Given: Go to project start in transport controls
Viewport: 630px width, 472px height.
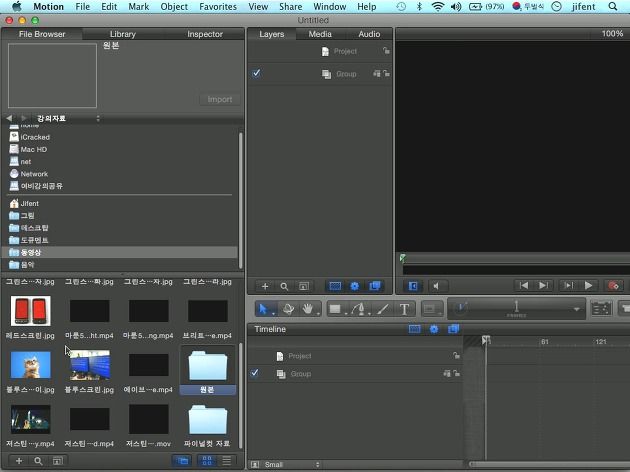Looking at the screenshot, I should pyautogui.click(x=524, y=285).
